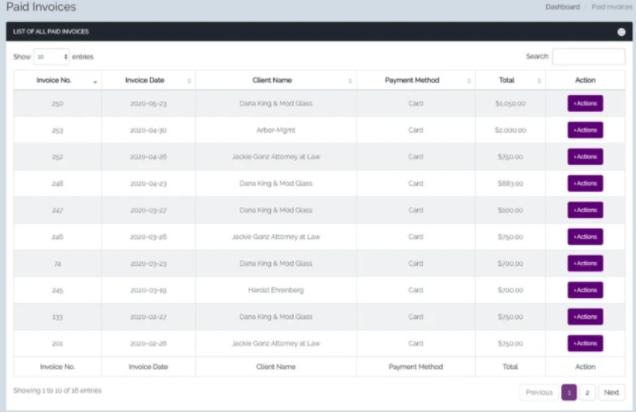Open Actions menu for invoice 247
636x413 pixels.
pos(585,210)
